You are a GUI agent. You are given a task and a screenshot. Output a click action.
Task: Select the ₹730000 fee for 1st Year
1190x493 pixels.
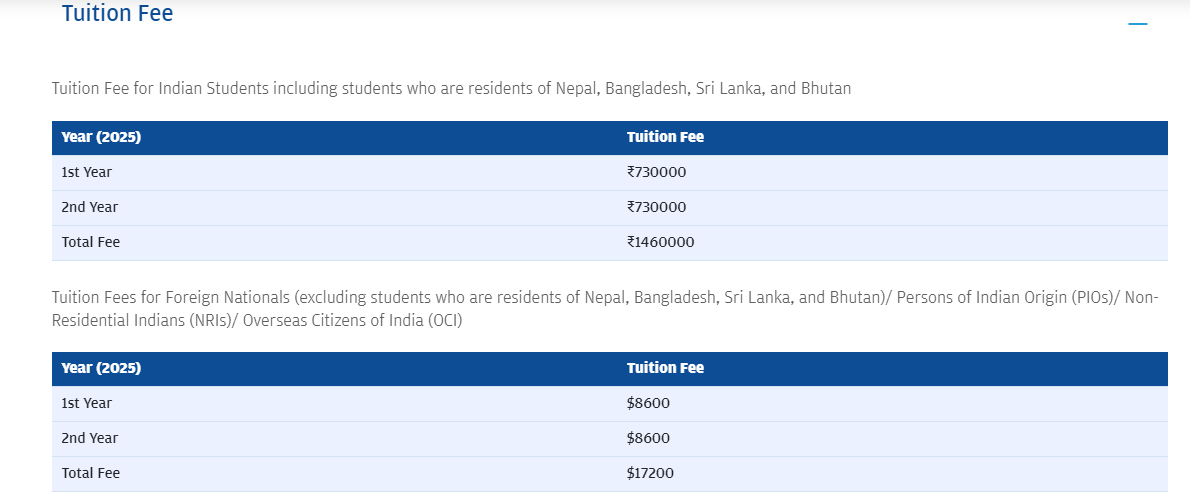[x=656, y=172]
